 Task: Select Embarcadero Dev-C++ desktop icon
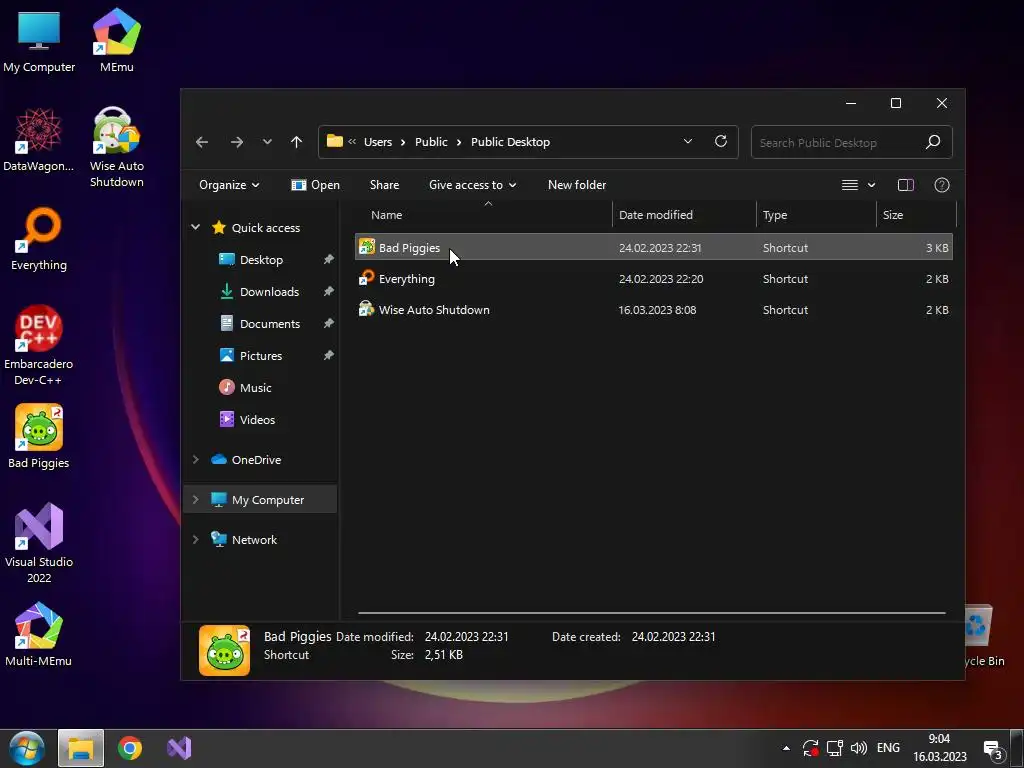(39, 346)
